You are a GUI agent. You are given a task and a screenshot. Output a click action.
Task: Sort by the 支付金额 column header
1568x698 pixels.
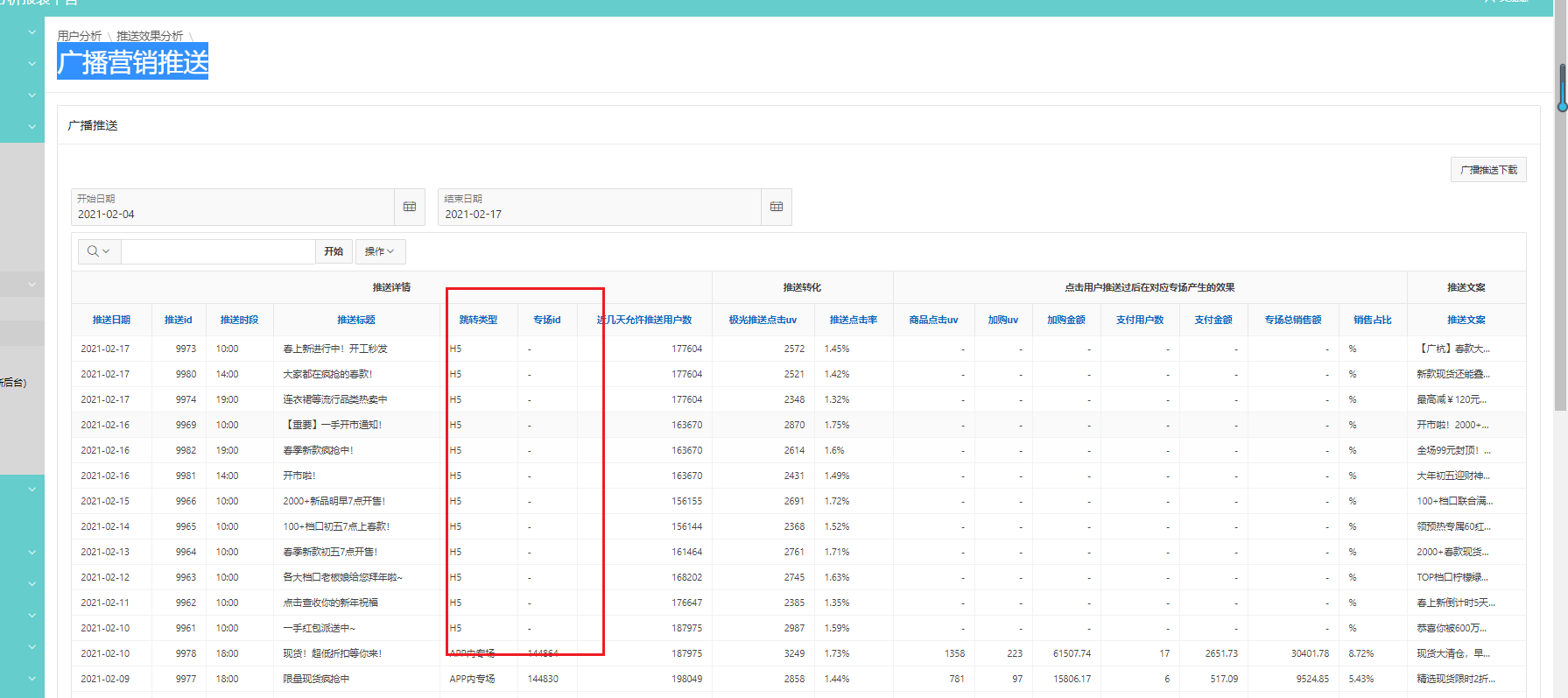1213,320
